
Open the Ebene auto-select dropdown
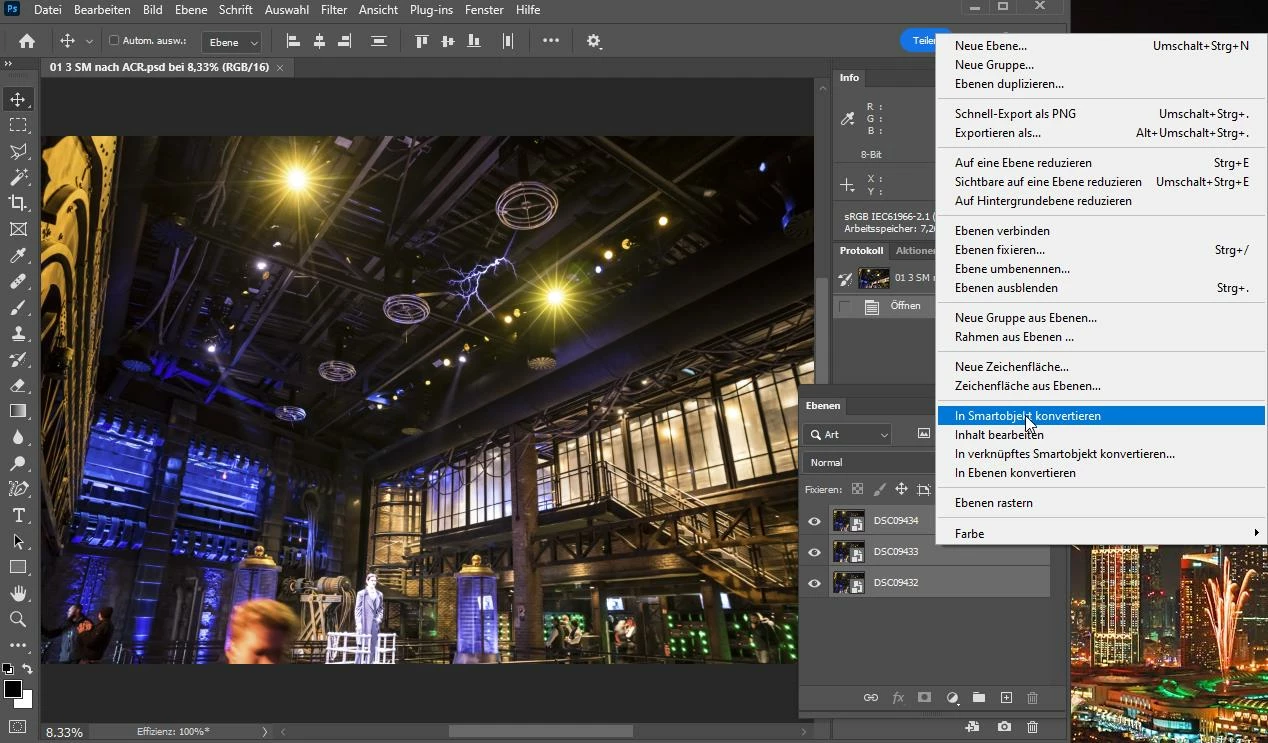pyautogui.click(x=232, y=42)
